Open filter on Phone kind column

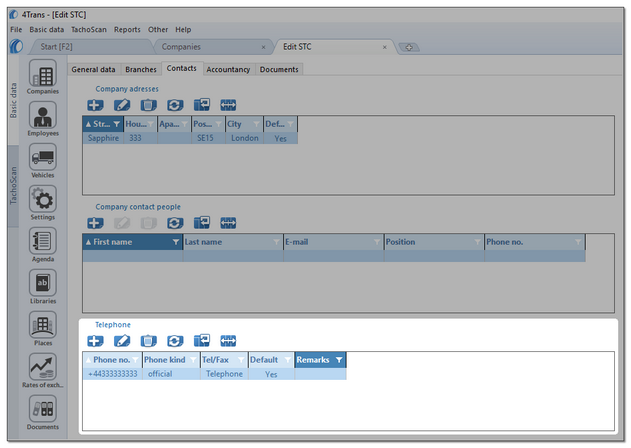point(194,360)
